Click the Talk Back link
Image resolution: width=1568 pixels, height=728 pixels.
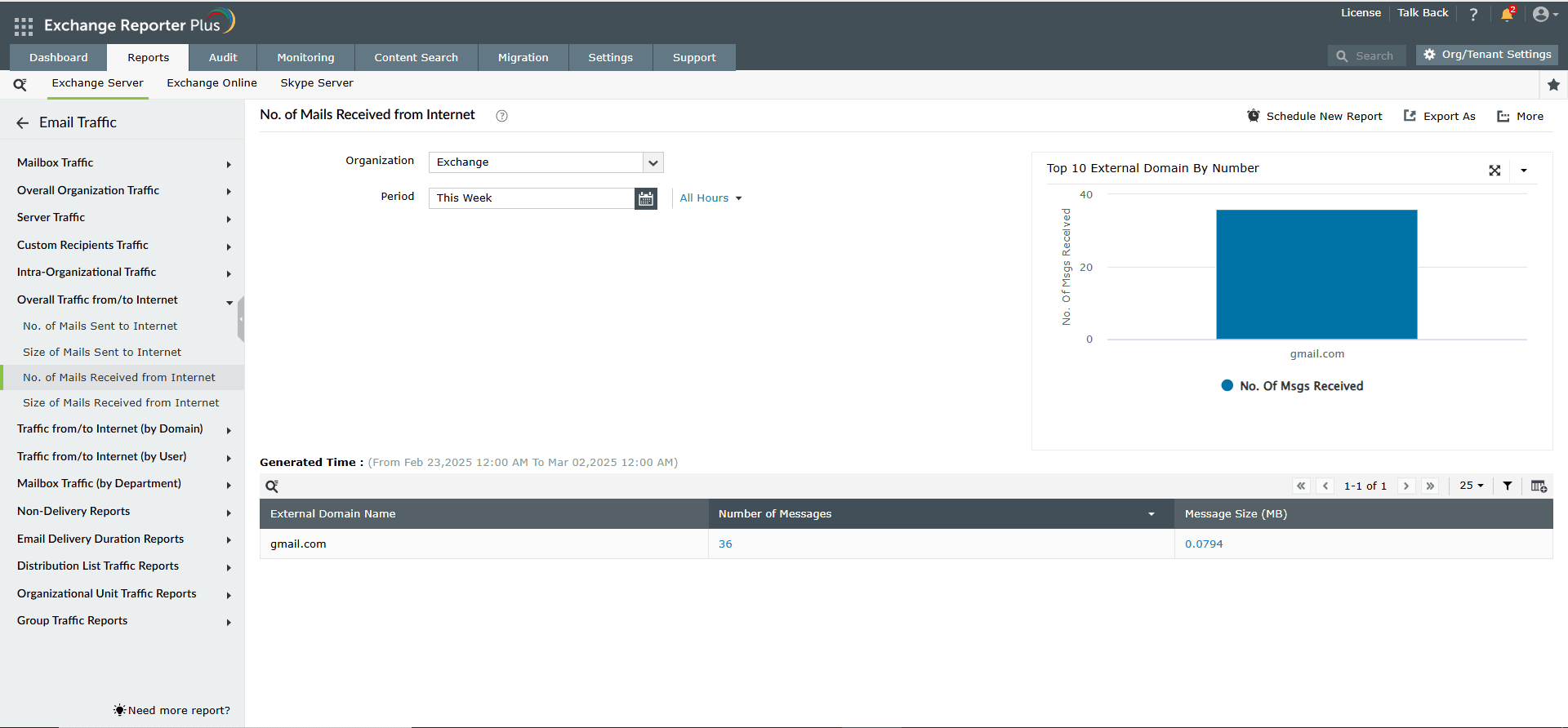pyautogui.click(x=1423, y=13)
